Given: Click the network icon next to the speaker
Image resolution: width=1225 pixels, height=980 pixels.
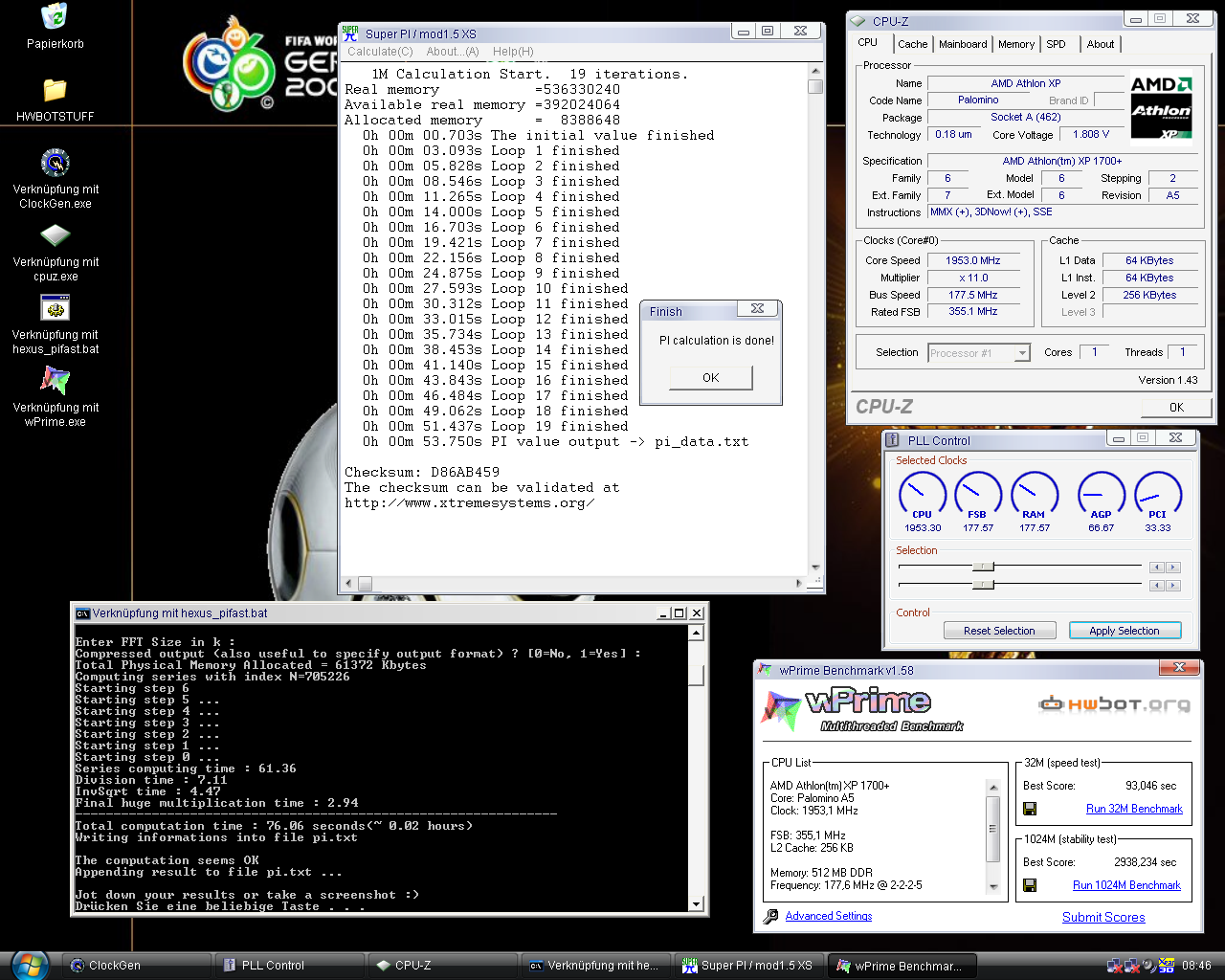Looking at the screenshot, I should (x=1132, y=966).
